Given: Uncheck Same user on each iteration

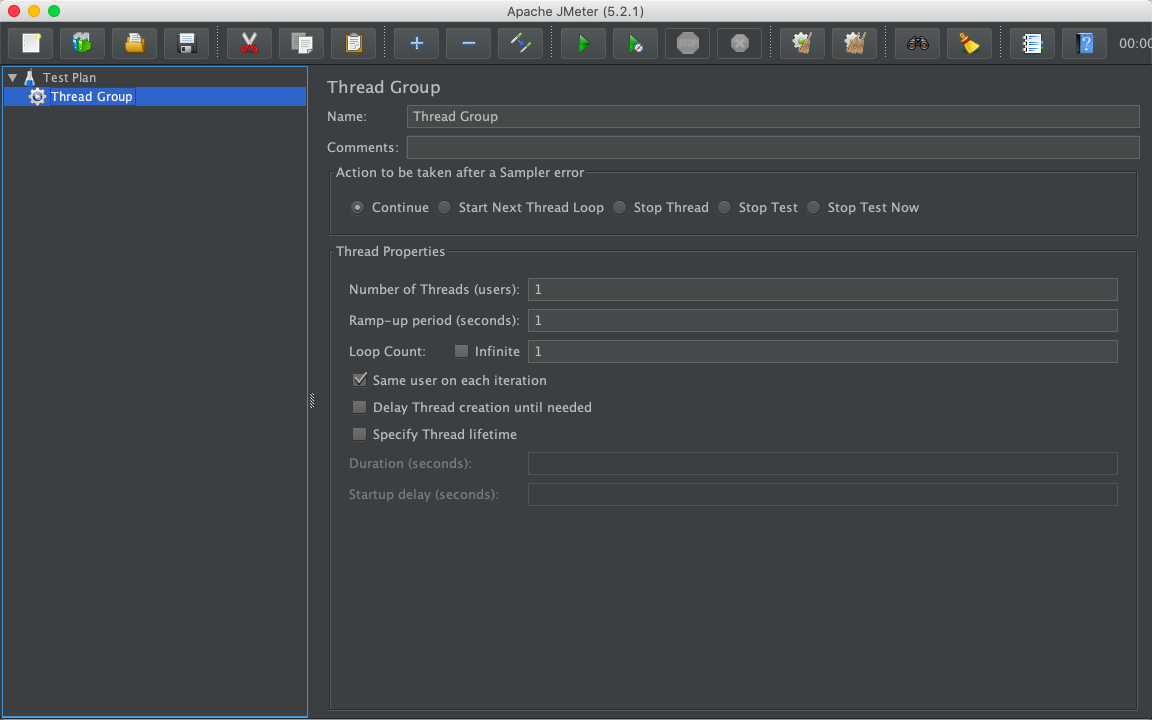Looking at the screenshot, I should (360, 380).
